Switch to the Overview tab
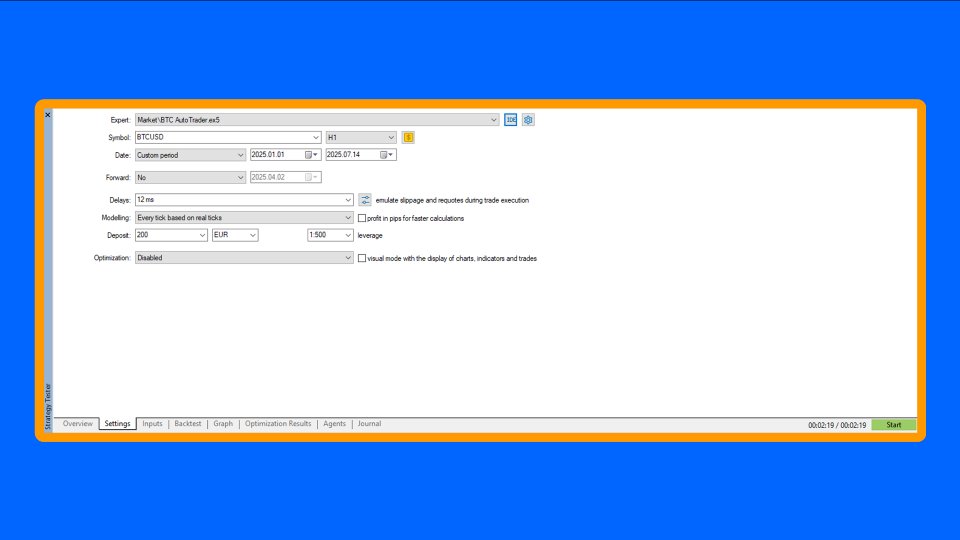Image resolution: width=960 pixels, height=540 pixels. coord(78,424)
